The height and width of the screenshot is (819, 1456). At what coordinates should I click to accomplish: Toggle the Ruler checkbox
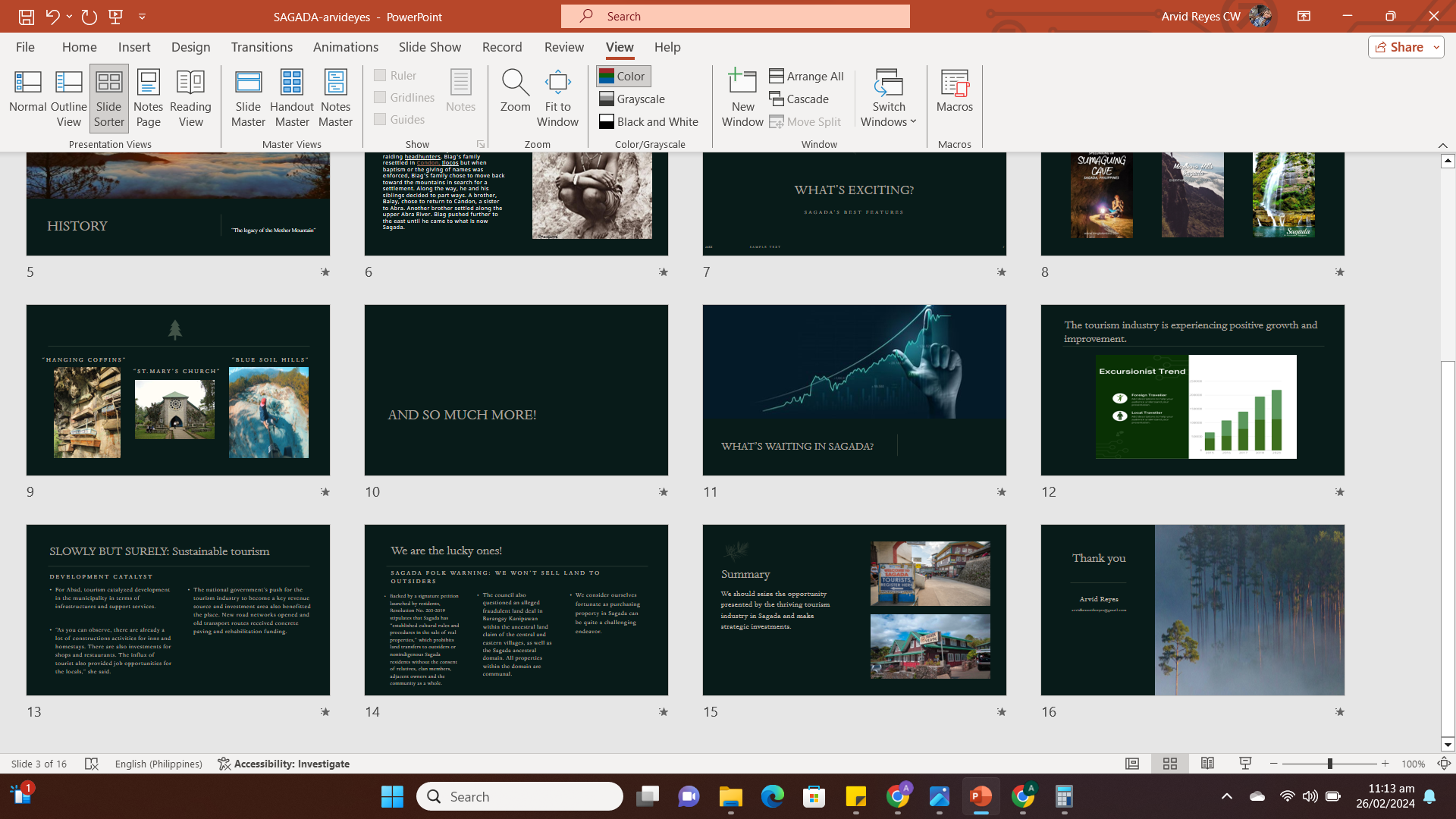[x=395, y=75]
